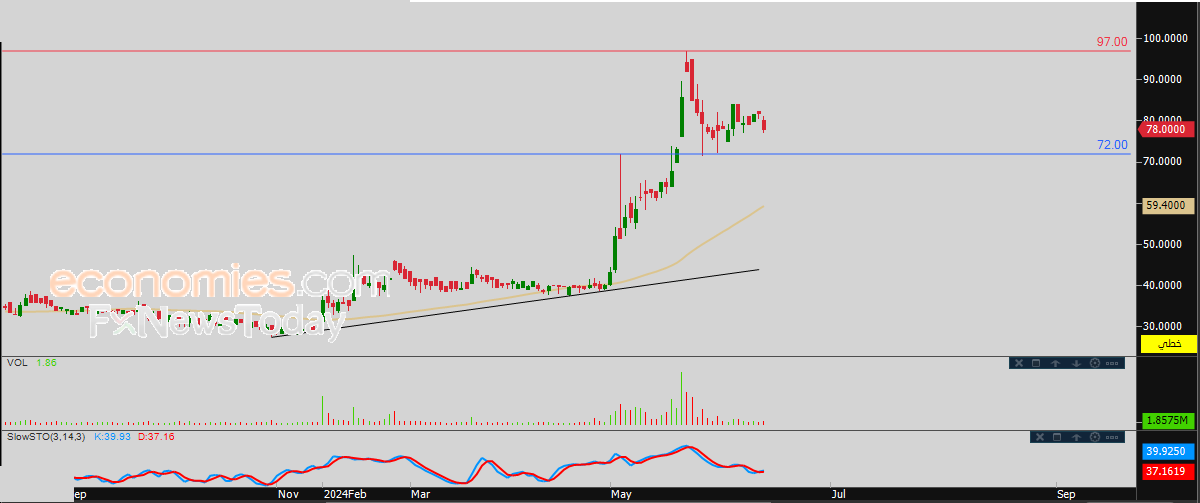Move the SlowSTO pane up
The width and height of the screenshot is (1200, 503).
(x=1076, y=437)
